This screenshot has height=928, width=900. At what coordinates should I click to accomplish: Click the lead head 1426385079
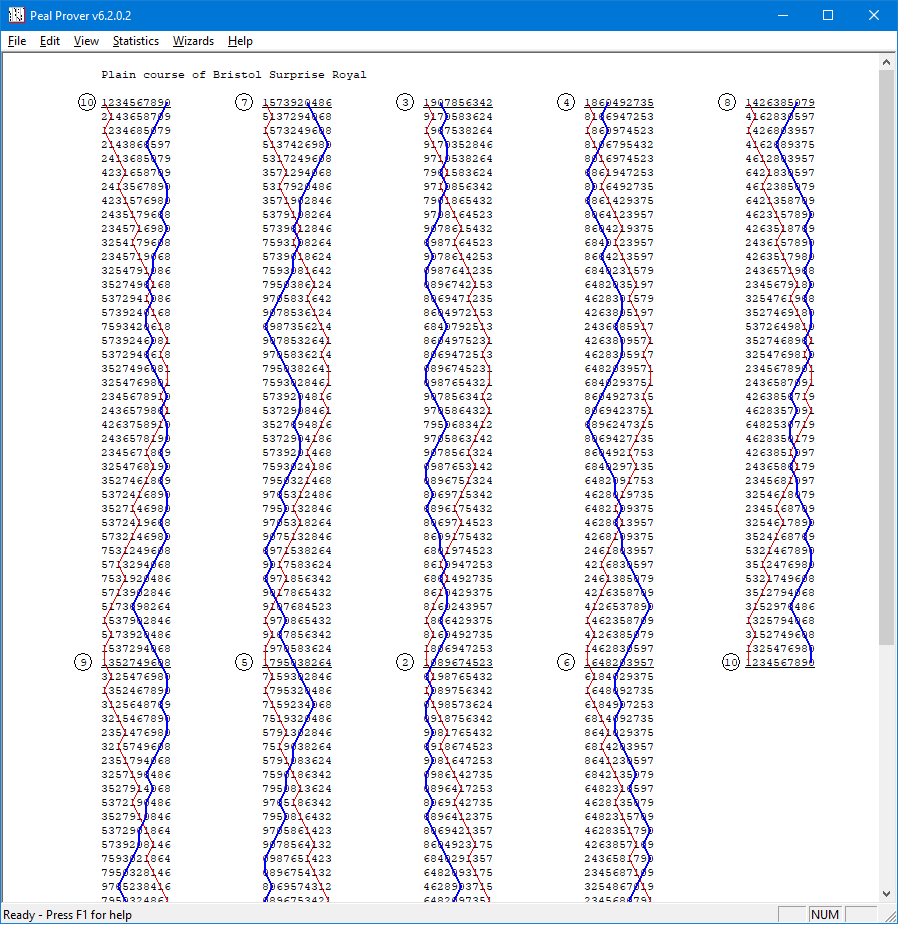(x=780, y=102)
